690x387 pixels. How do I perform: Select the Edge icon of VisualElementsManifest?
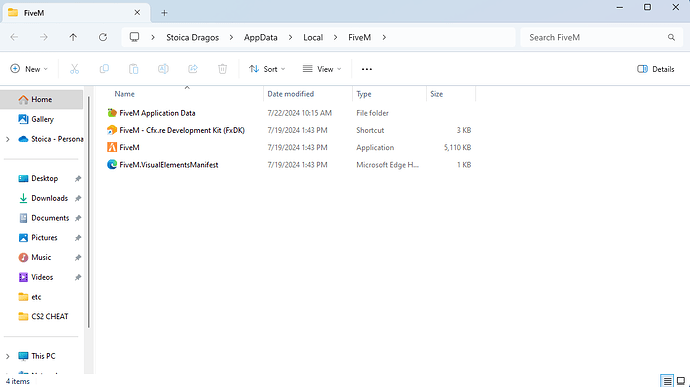pyautogui.click(x=112, y=165)
